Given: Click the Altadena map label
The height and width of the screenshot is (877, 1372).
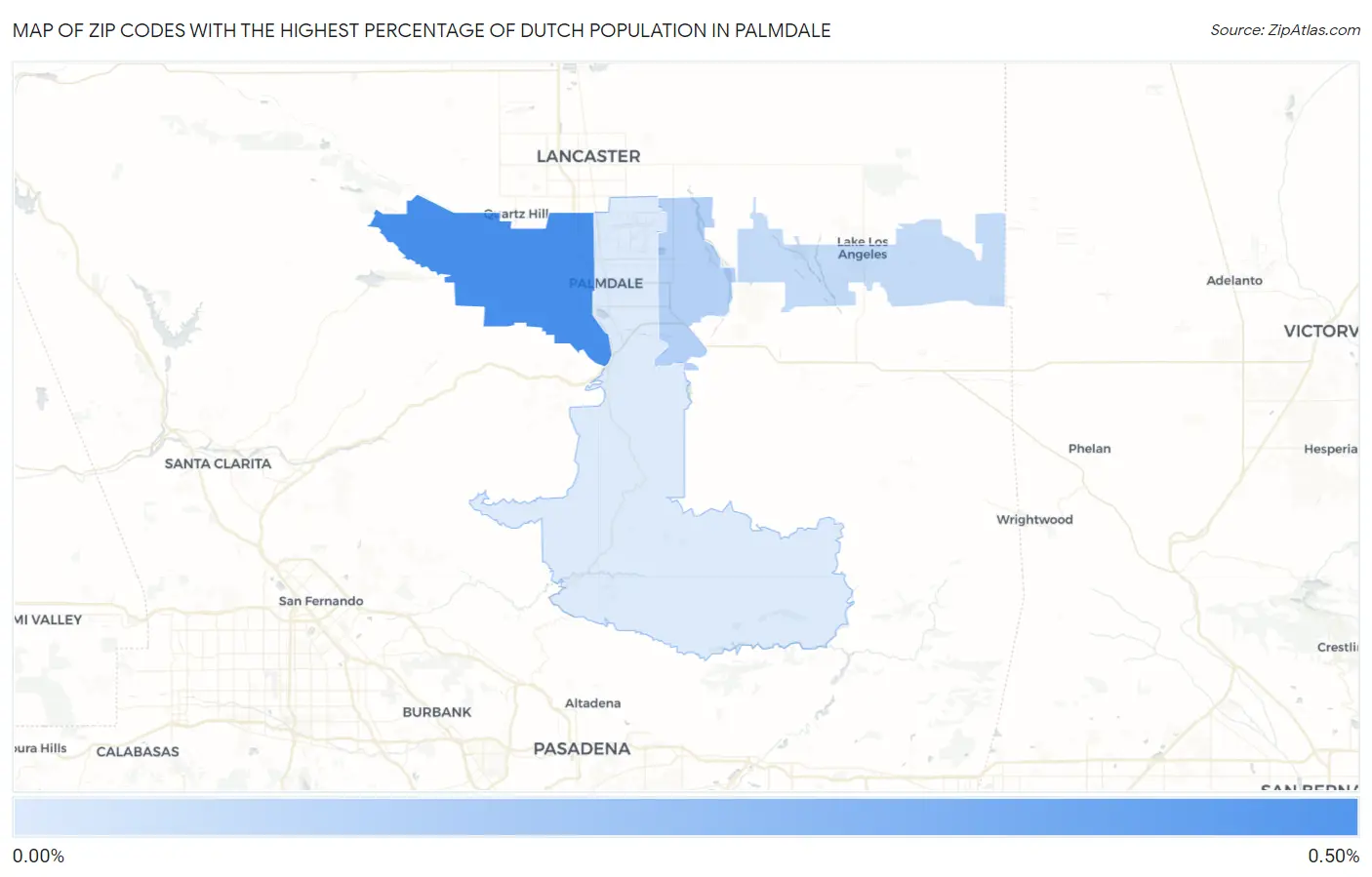Looking at the screenshot, I should click(x=592, y=703).
